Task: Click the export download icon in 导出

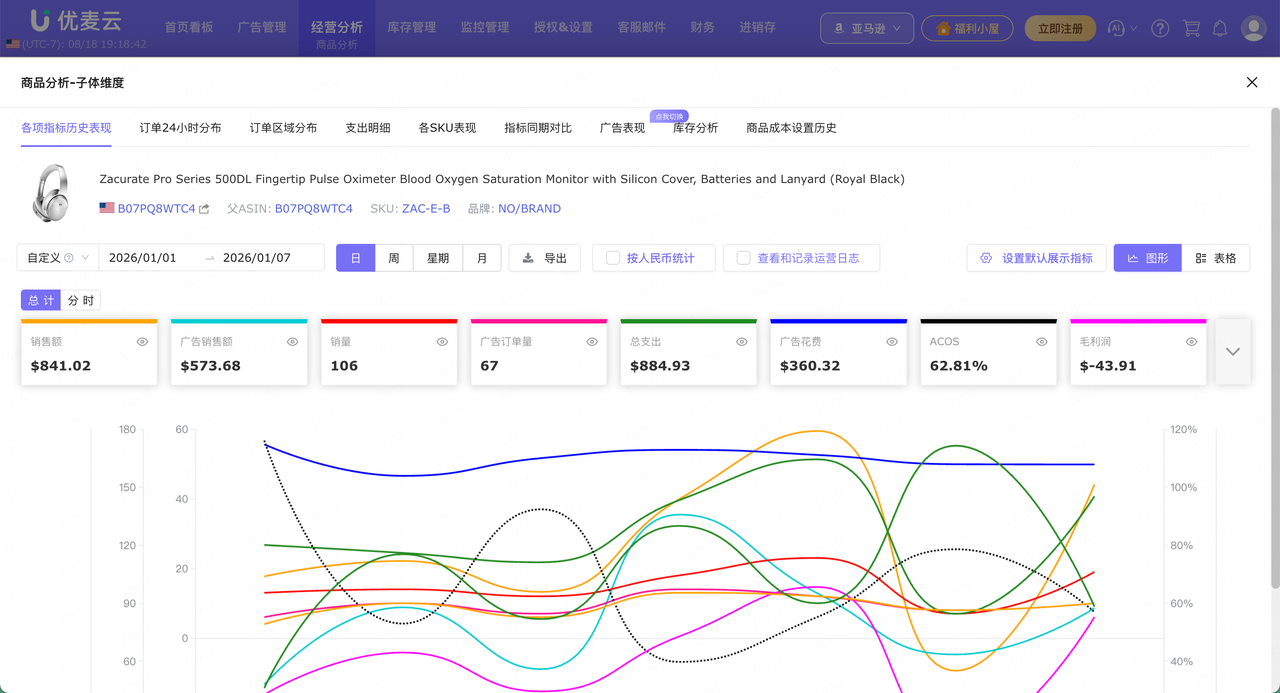Action: (529, 258)
